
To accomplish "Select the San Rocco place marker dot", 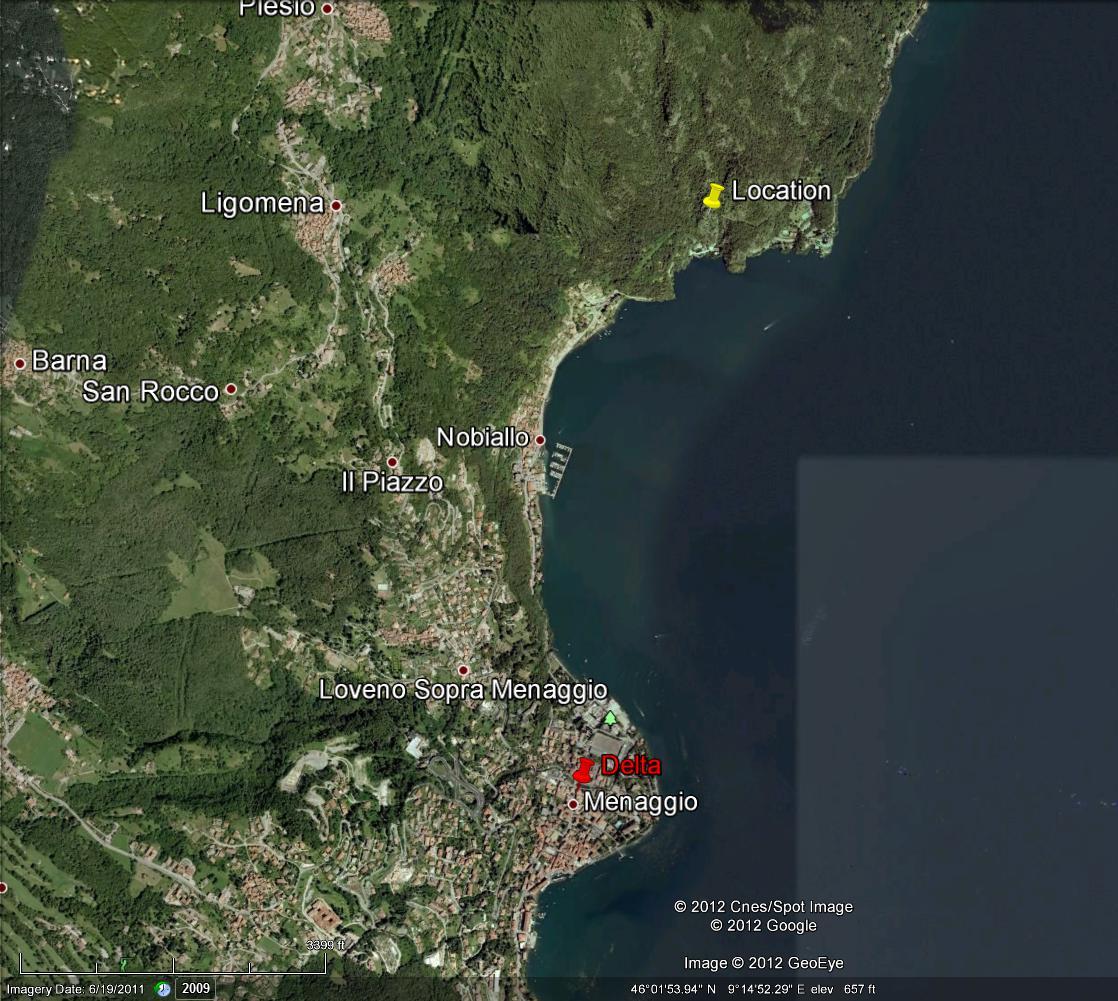I will pyautogui.click(x=231, y=389).
